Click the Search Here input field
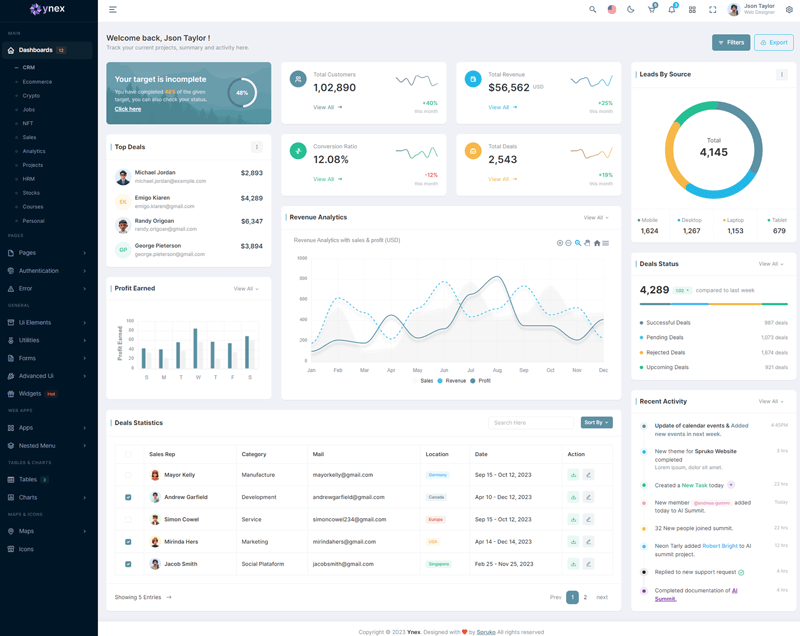 pos(531,423)
